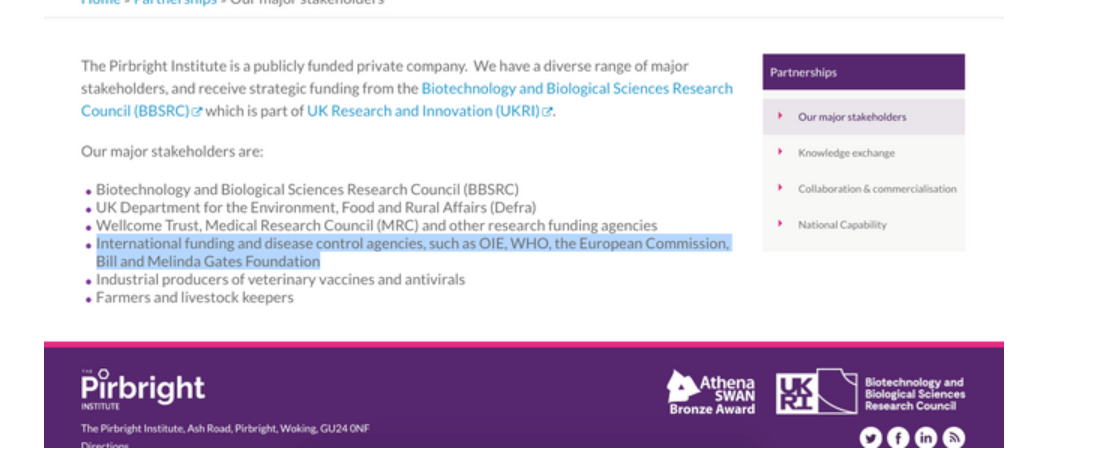Open UK Research and Innovation (UKRI) link

pos(423,111)
